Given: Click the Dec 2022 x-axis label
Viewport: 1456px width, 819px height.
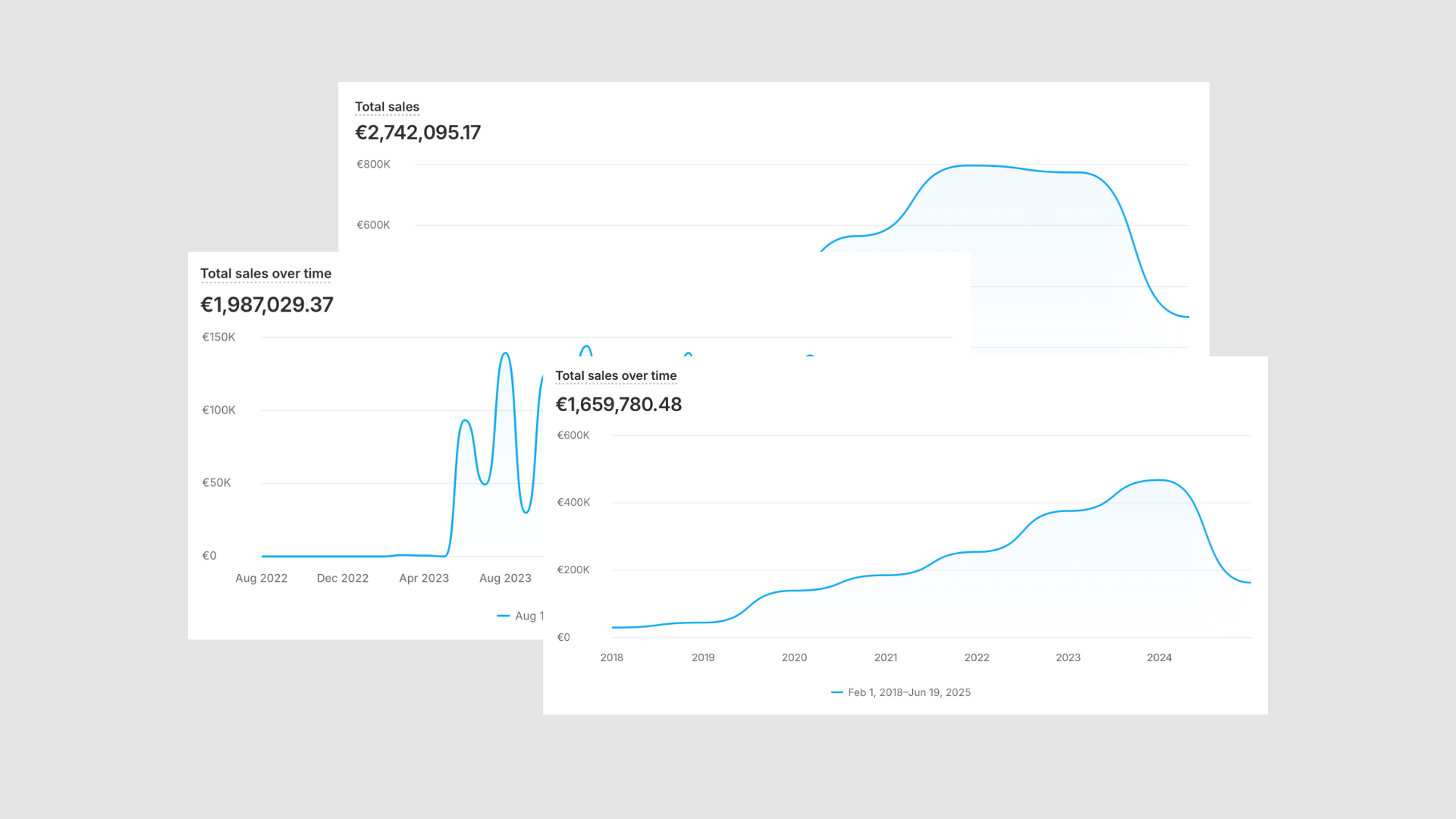Looking at the screenshot, I should 343,579.
